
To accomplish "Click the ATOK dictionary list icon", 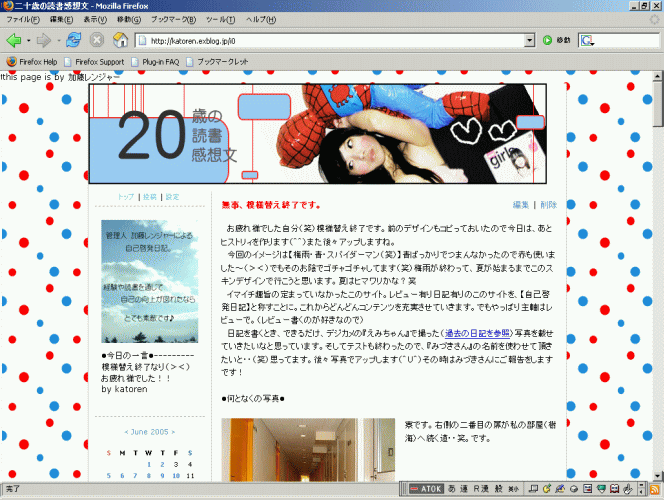I will pos(587,489).
